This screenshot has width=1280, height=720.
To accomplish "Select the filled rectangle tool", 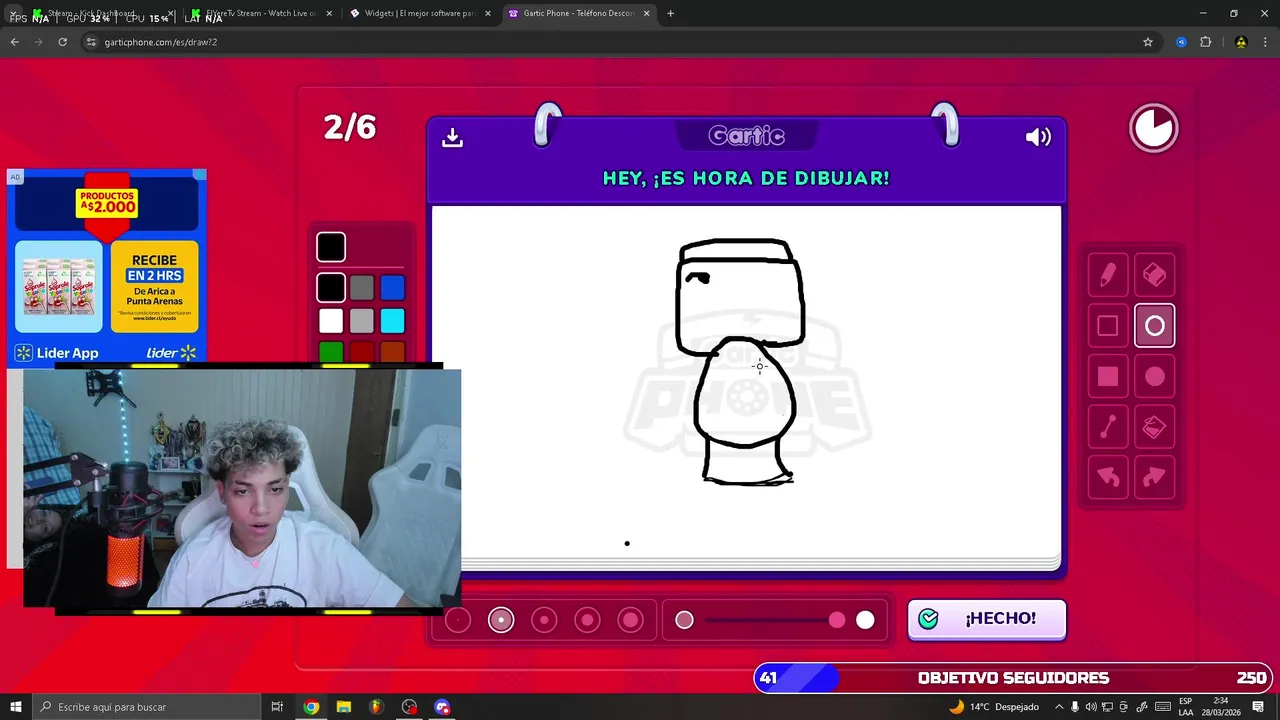I will coord(1108,377).
